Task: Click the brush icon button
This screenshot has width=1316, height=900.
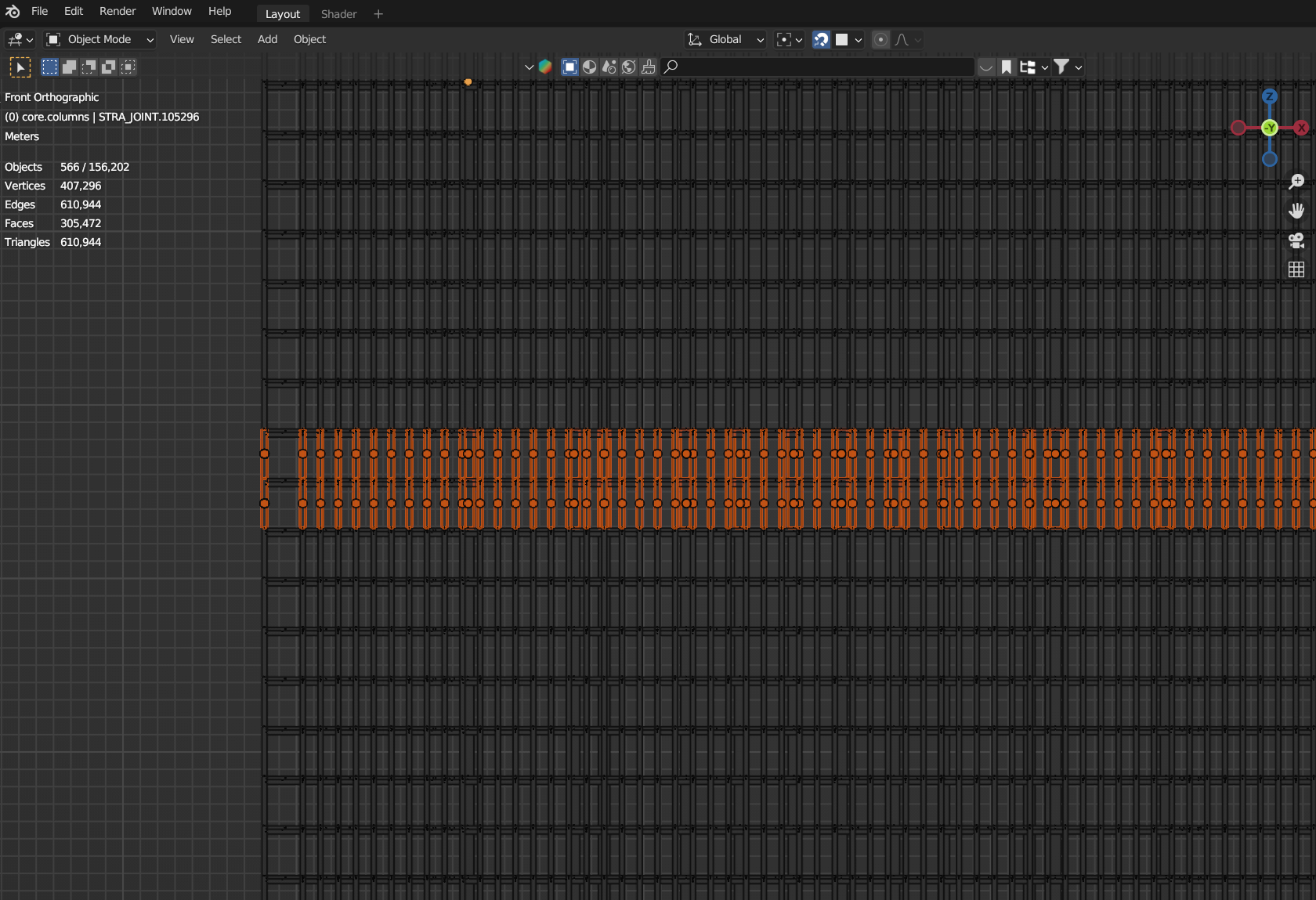Action: point(649,67)
